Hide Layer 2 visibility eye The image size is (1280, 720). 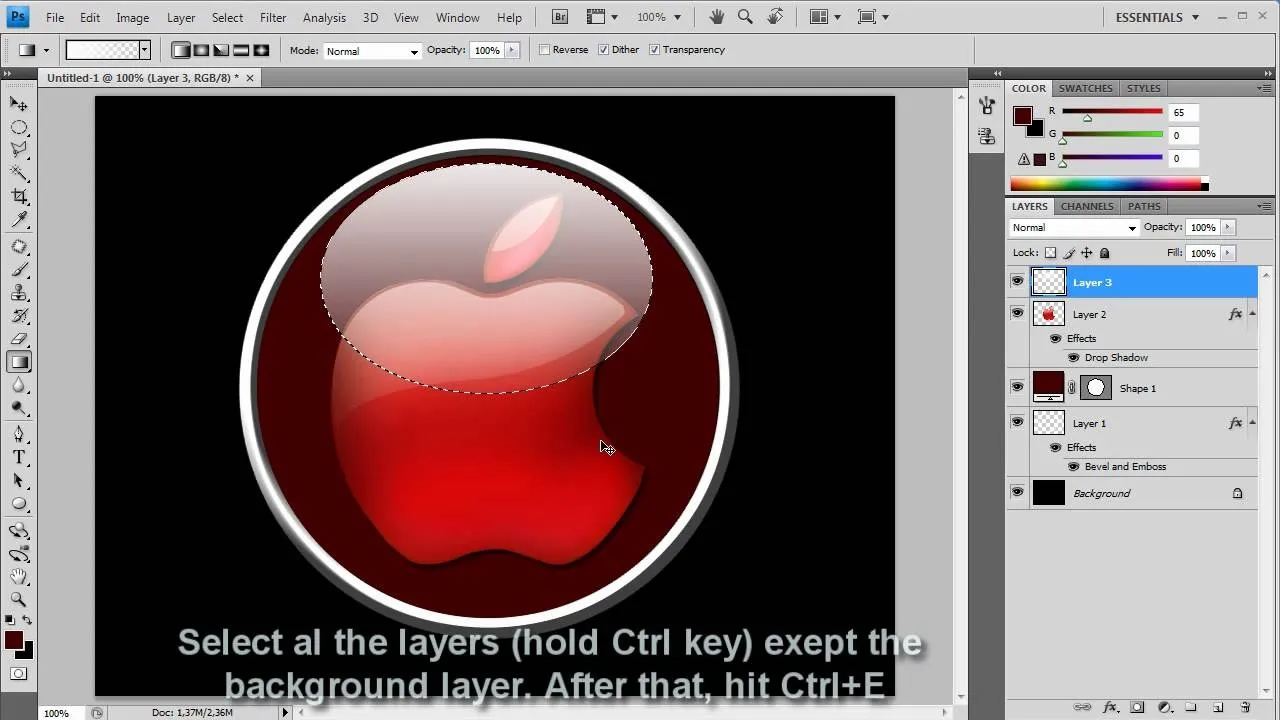coord(1017,313)
